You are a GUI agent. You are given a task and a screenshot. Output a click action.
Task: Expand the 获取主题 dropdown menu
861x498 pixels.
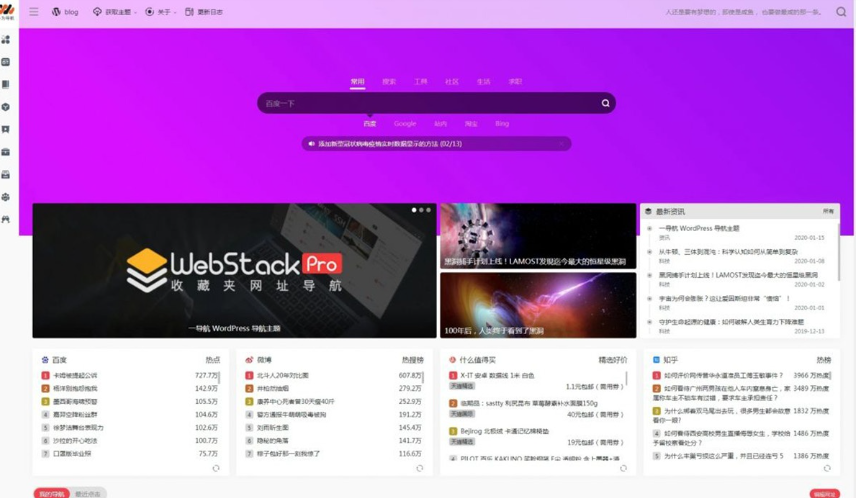tap(114, 12)
